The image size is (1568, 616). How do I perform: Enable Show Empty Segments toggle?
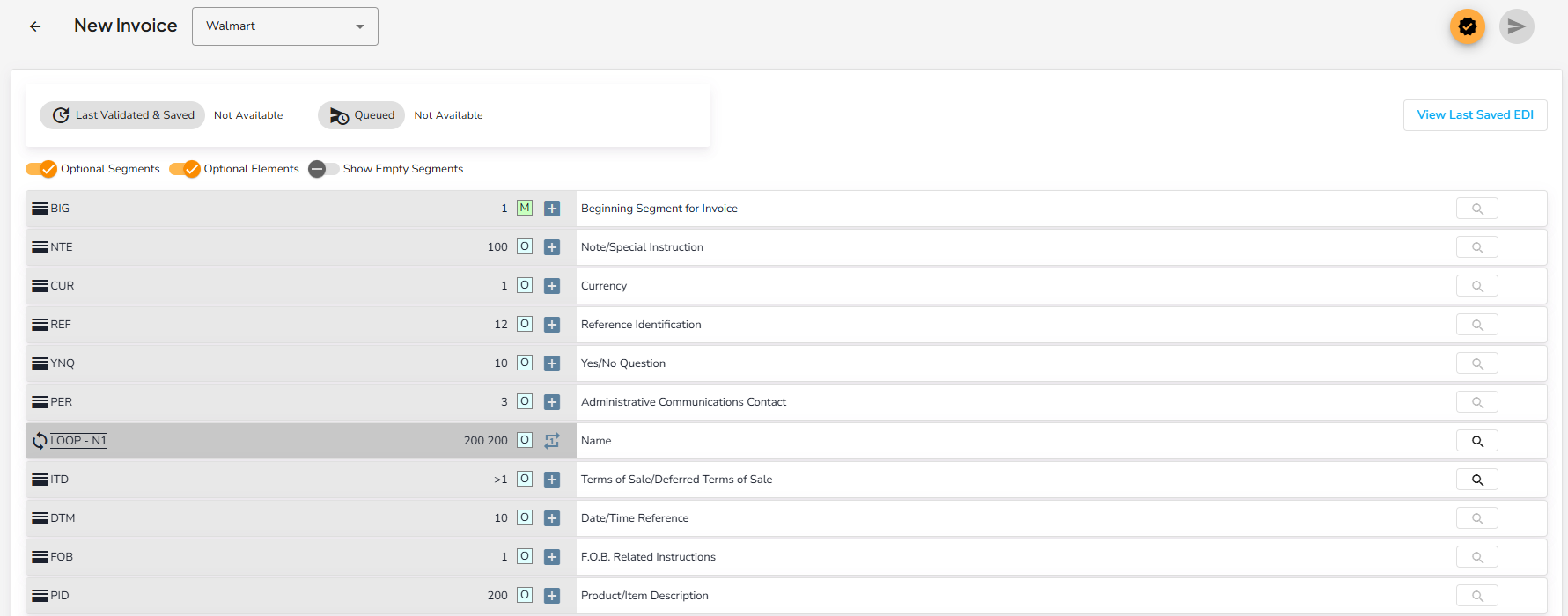click(323, 169)
